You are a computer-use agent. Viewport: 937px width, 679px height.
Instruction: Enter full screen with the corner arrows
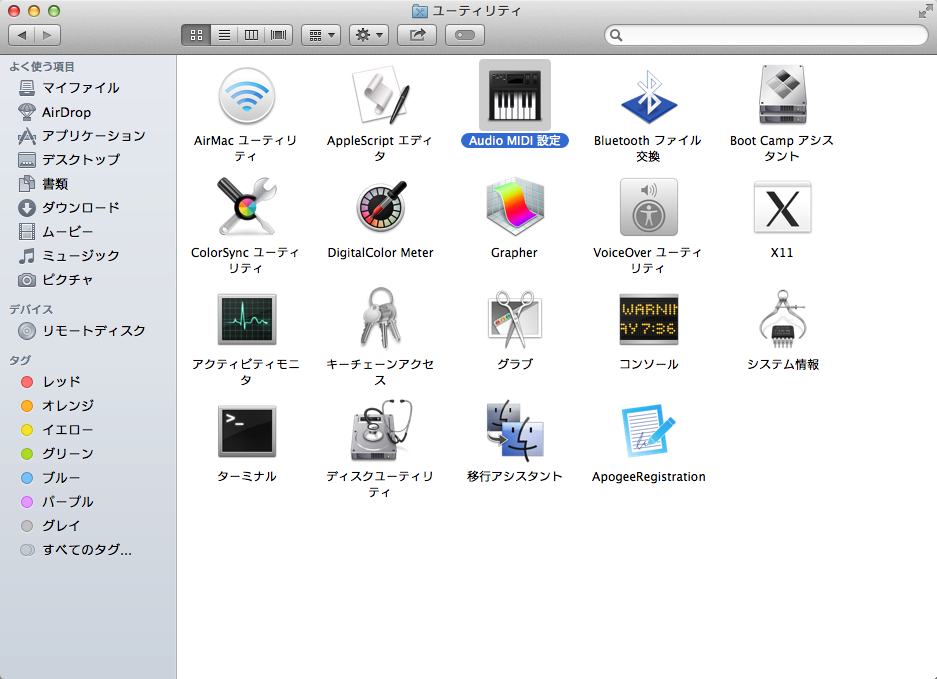(926, 11)
